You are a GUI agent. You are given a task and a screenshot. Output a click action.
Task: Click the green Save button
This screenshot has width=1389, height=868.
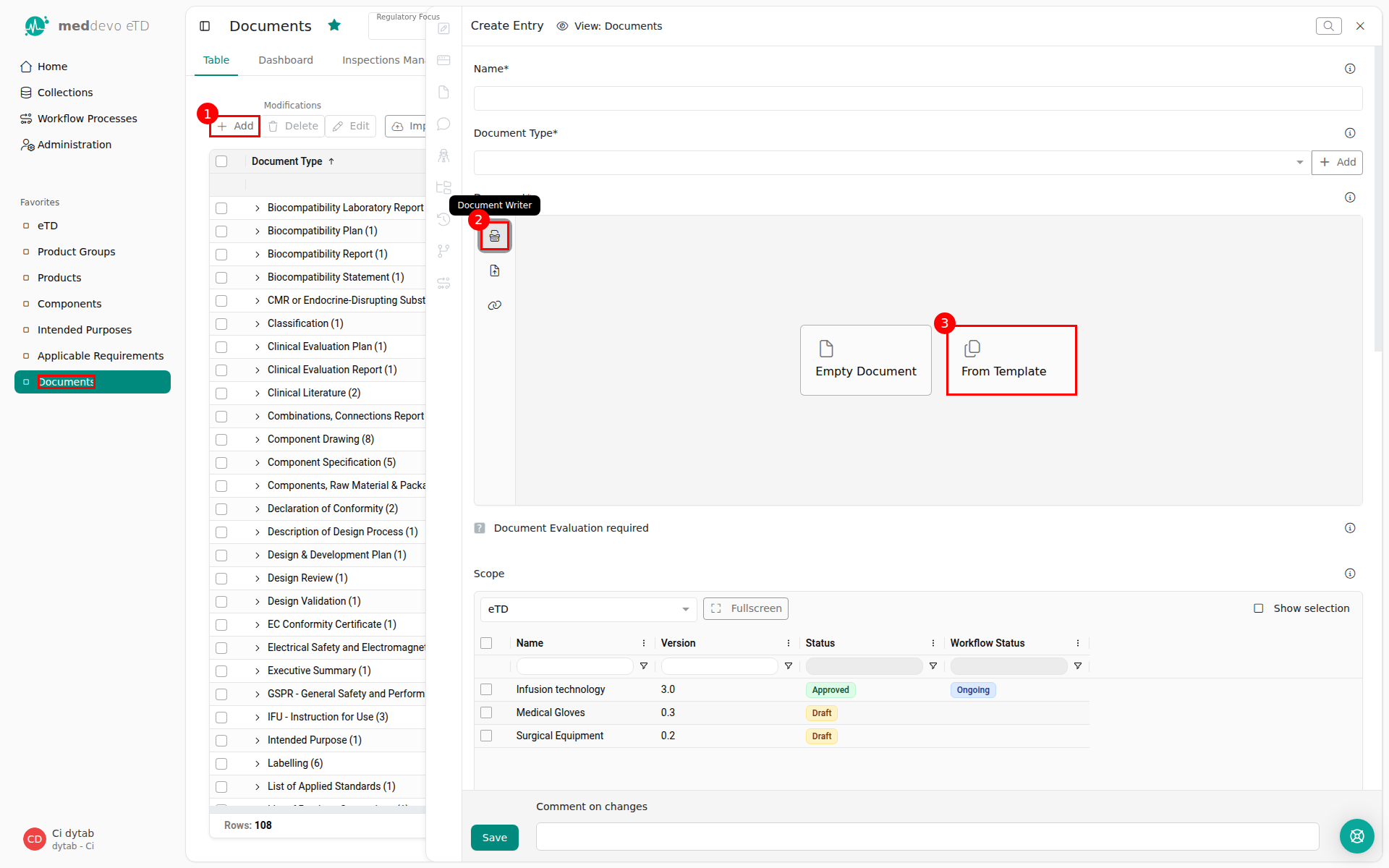pyautogui.click(x=495, y=838)
